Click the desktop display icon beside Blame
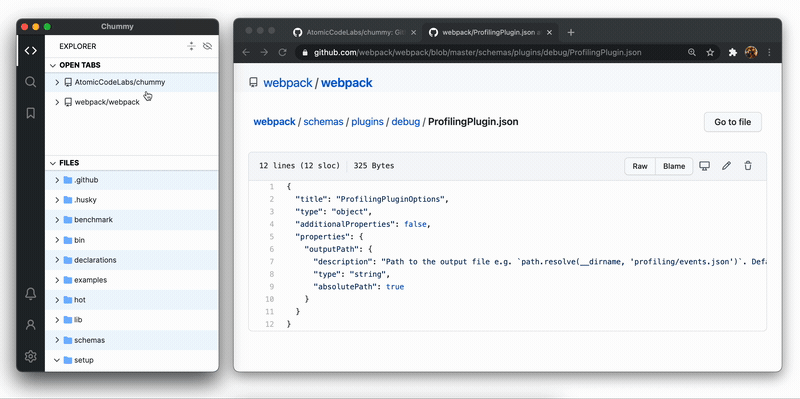This screenshot has height=399, width=800. (705, 166)
